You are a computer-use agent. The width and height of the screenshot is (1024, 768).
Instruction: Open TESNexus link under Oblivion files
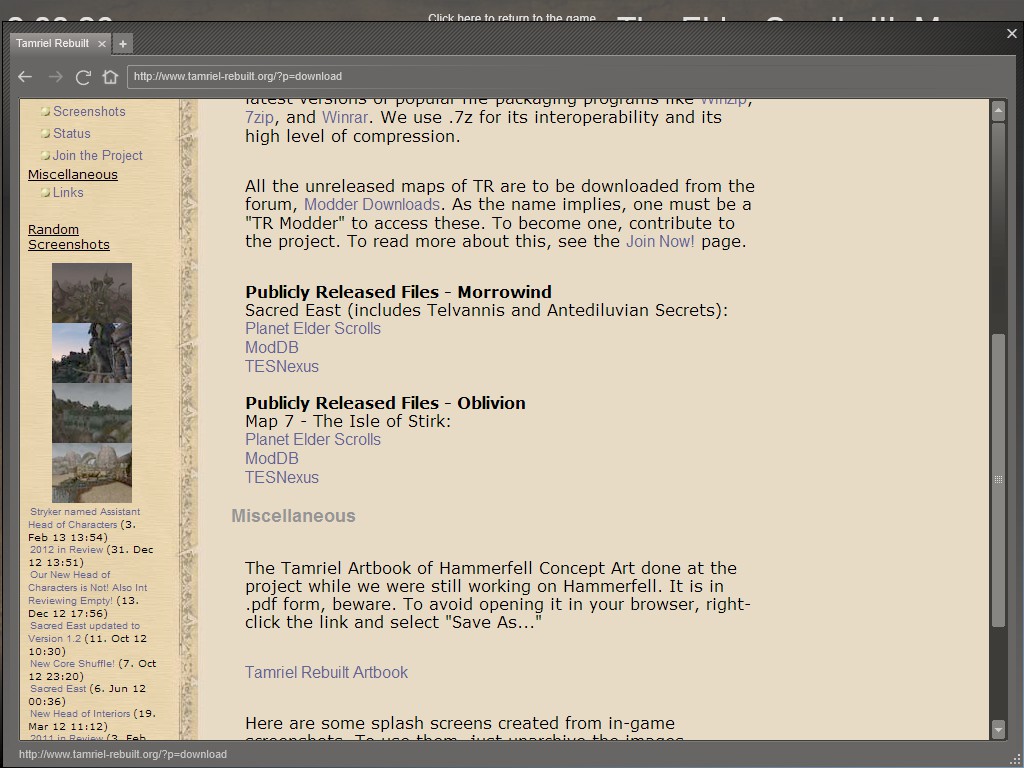point(281,477)
